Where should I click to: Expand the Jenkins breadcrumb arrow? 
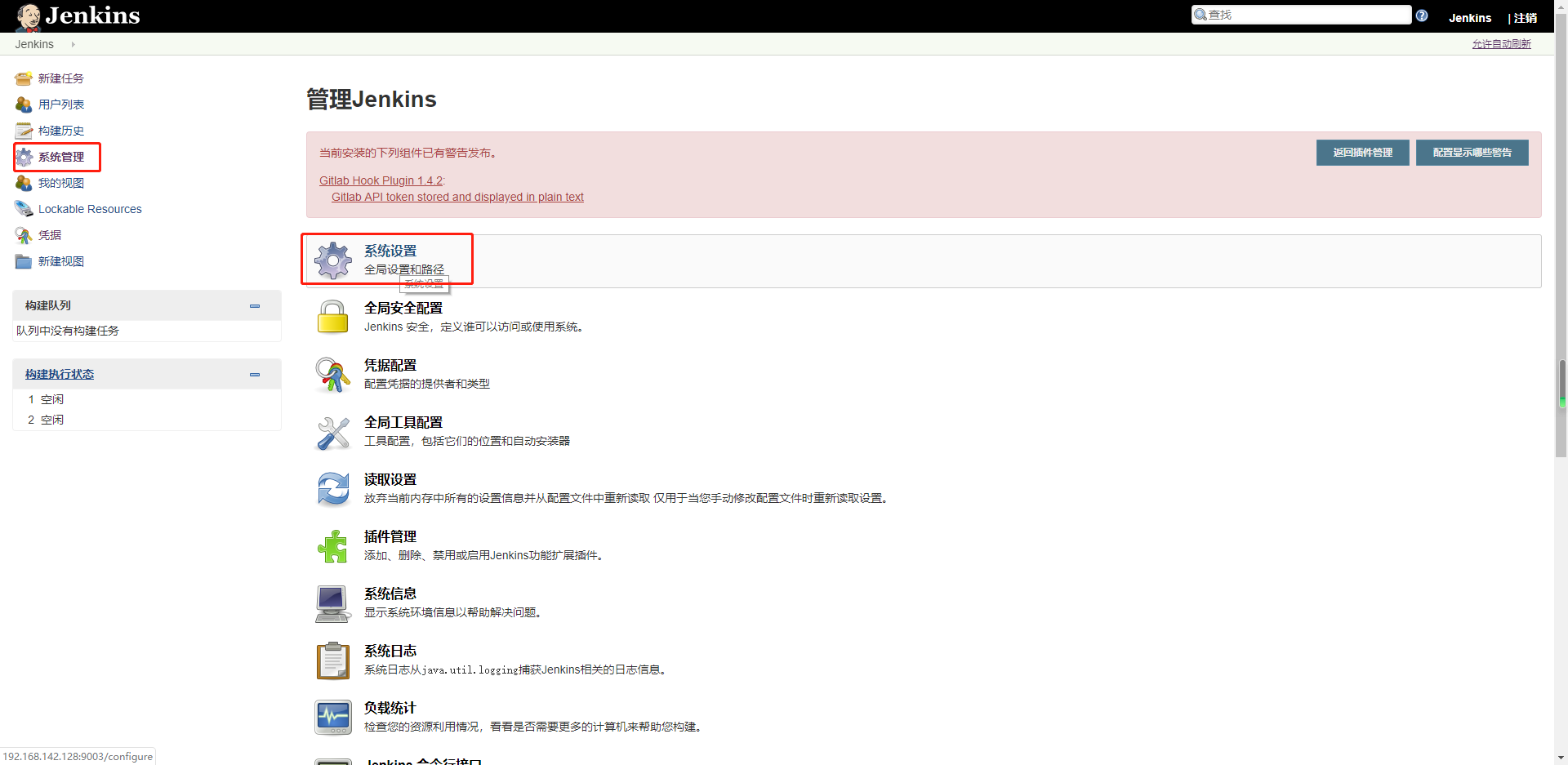click(73, 44)
